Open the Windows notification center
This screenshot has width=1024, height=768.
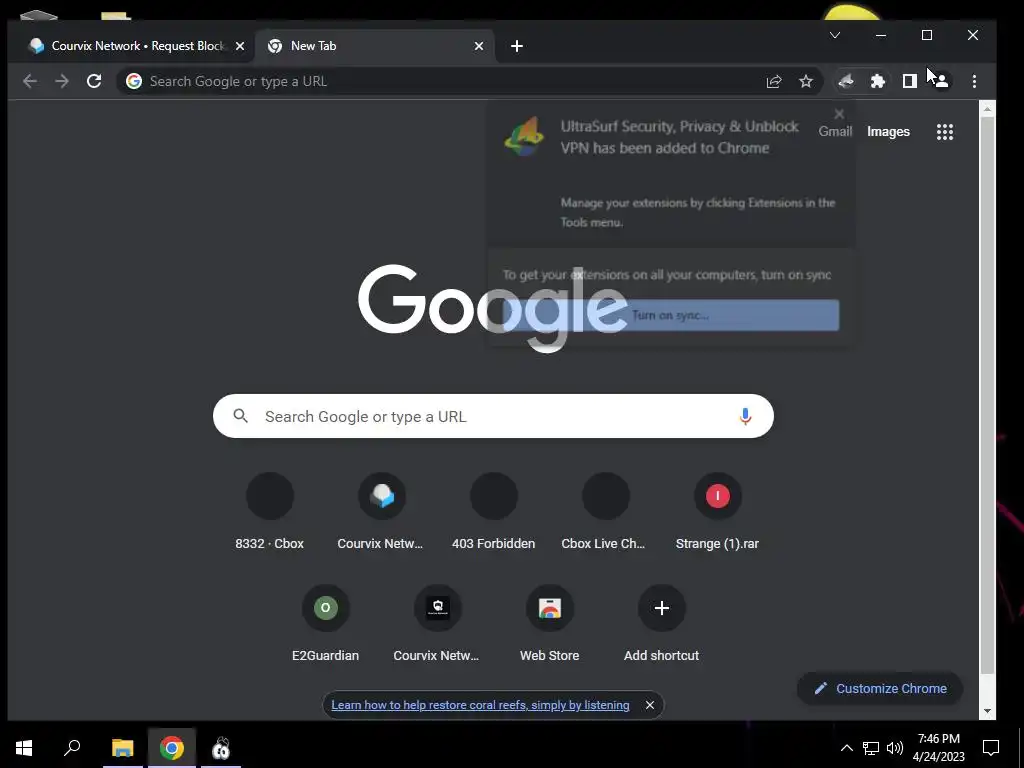[991, 748]
